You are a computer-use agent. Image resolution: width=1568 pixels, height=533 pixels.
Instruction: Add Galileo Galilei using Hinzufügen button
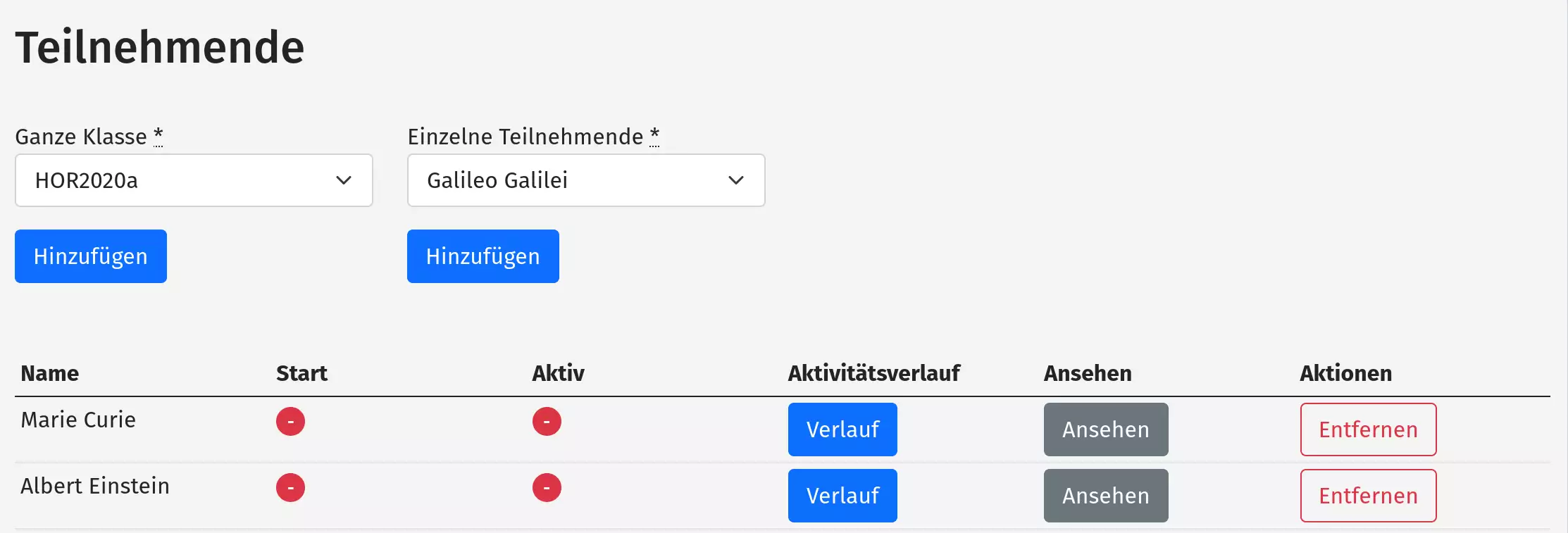click(483, 256)
